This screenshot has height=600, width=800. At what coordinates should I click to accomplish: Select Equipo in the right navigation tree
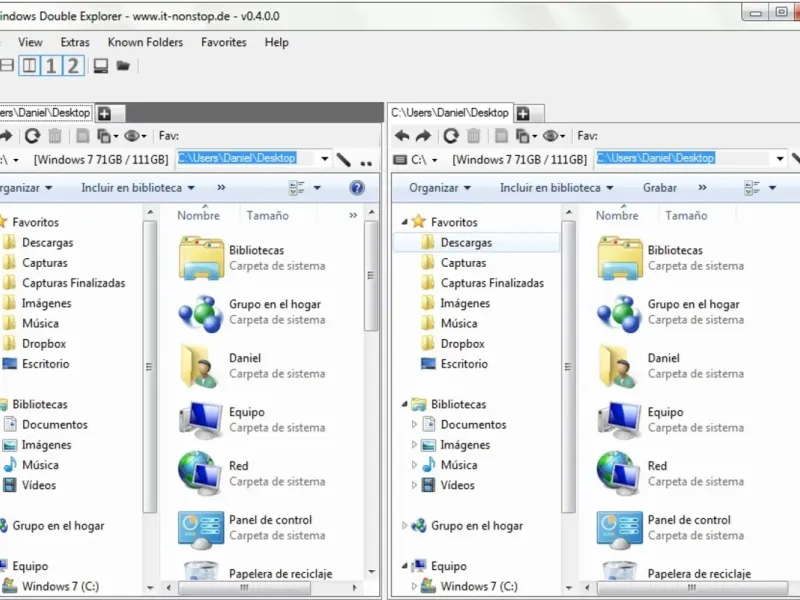[448, 566]
